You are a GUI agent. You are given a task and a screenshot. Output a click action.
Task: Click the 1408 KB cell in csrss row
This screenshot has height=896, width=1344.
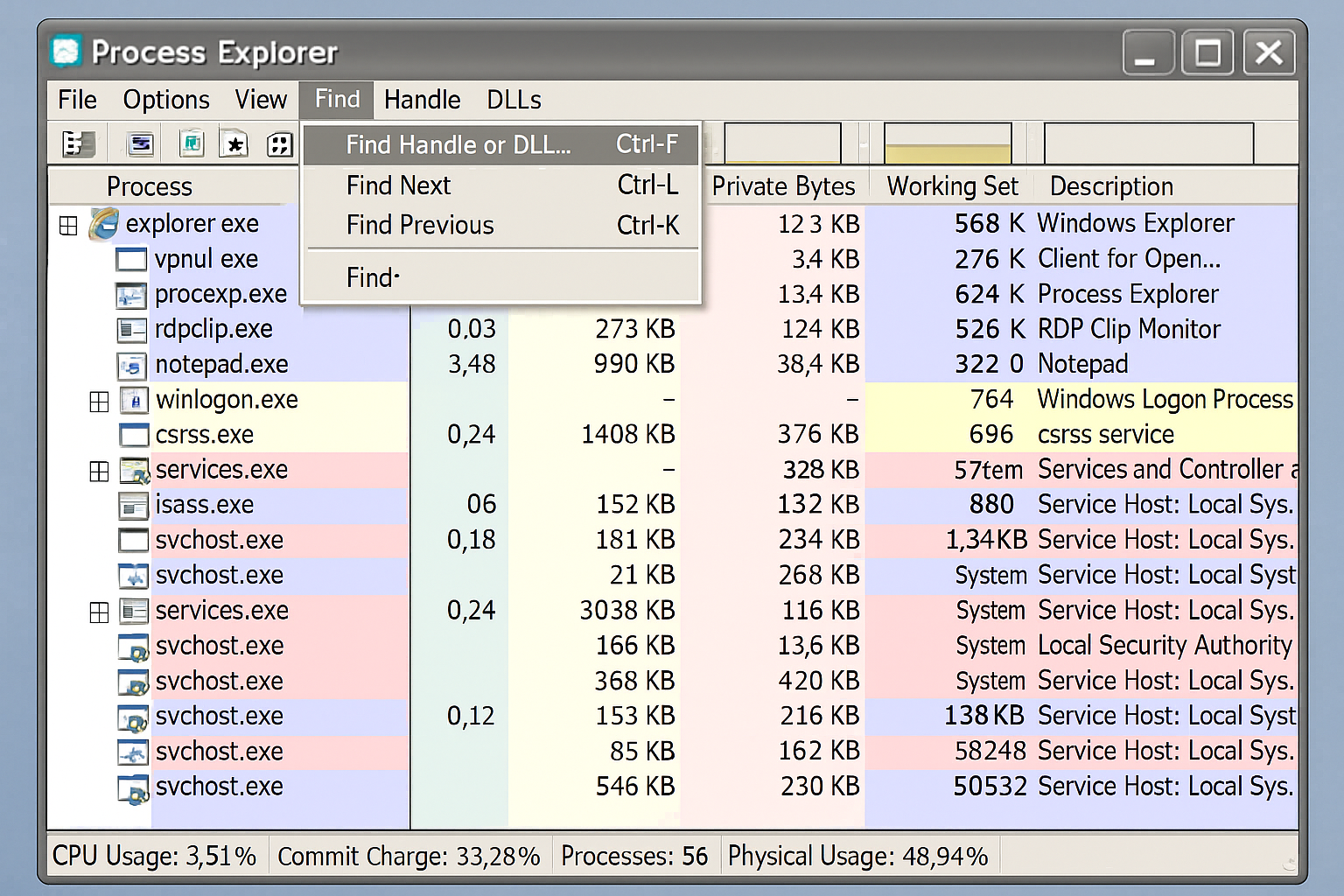coord(628,435)
